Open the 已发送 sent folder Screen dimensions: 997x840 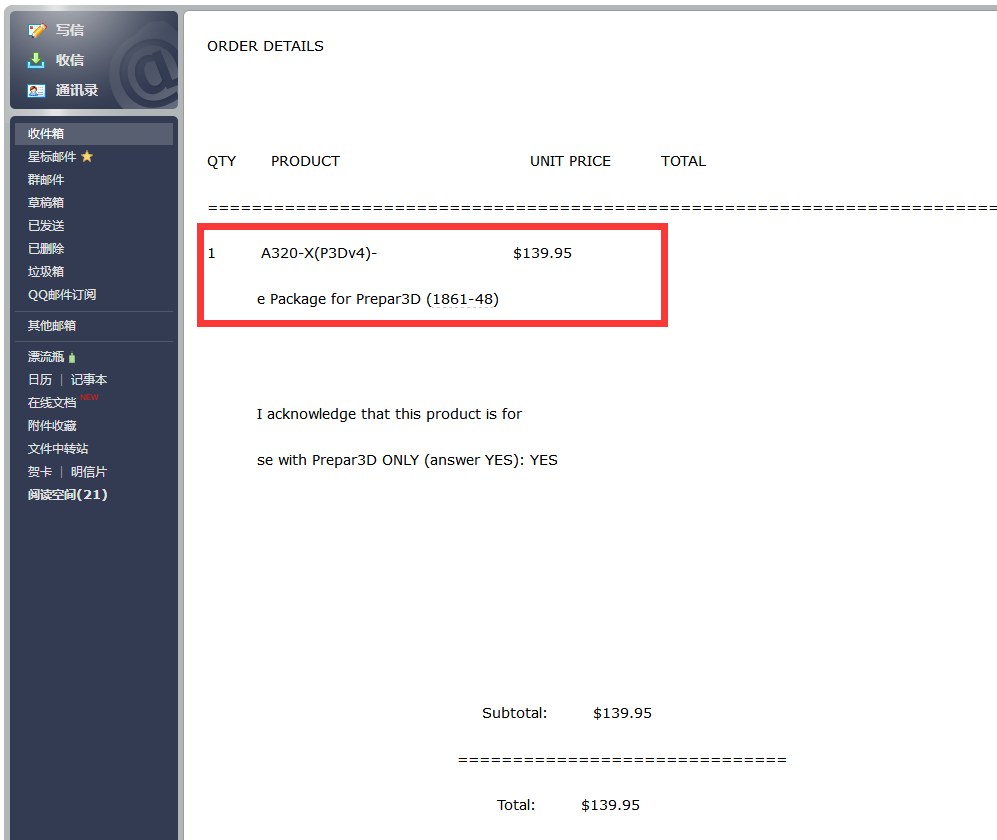pos(46,226)
